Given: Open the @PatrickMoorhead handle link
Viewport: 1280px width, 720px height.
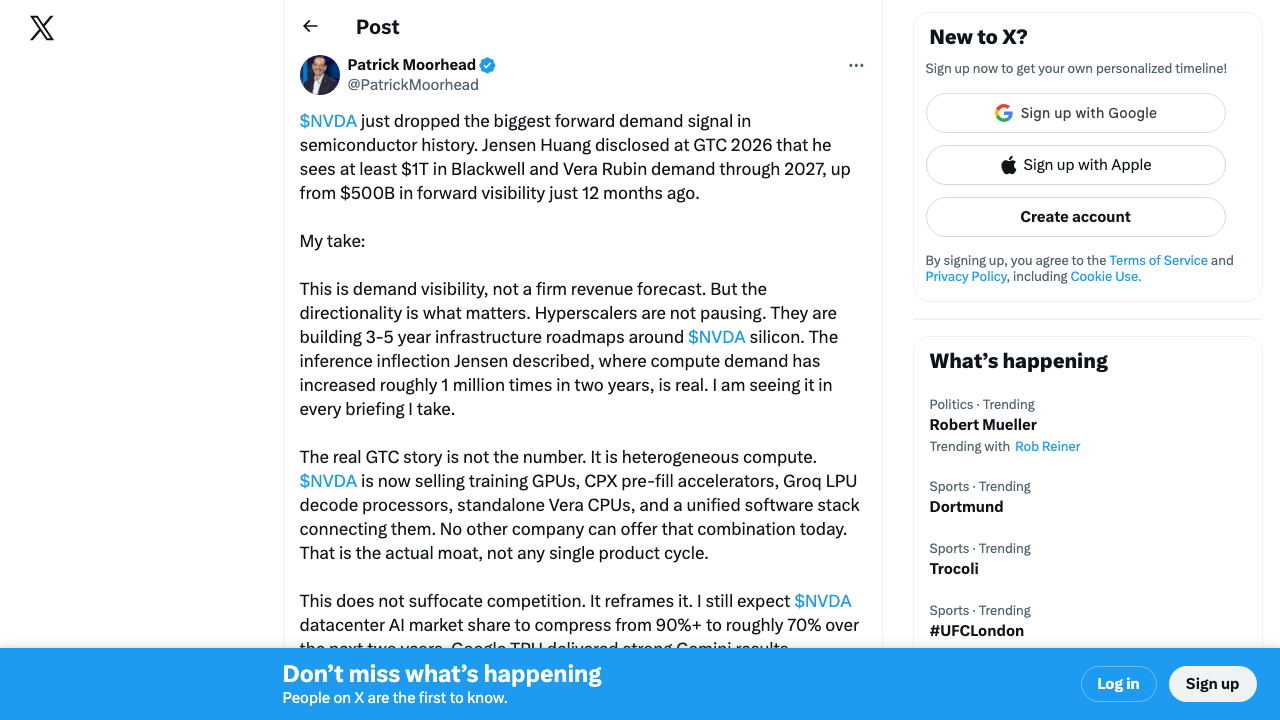Looking at the screenshot, I should [413, 85].
